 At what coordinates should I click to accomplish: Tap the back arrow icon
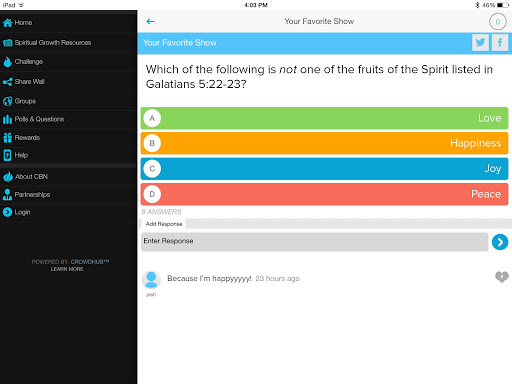[150, 21]
